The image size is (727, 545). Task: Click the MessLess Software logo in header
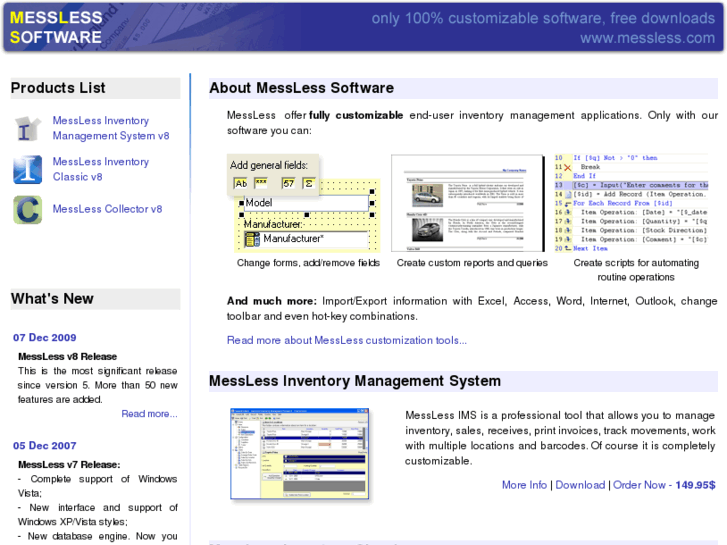(x=56, y=27)
